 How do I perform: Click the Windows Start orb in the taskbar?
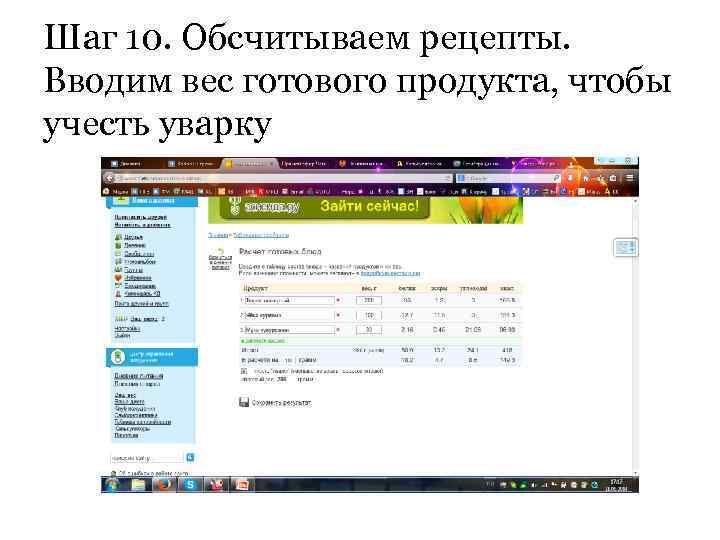point(111,484)
